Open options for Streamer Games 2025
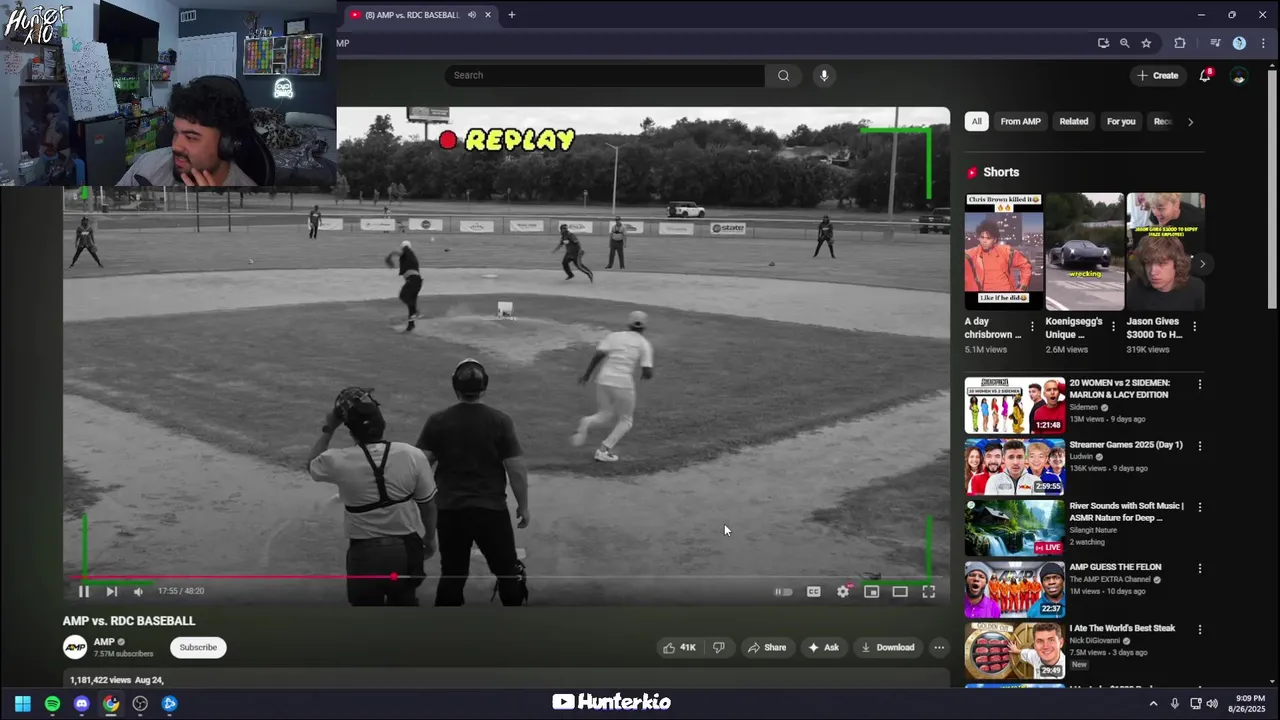 pyautogui.click(x=1200, y=445)
